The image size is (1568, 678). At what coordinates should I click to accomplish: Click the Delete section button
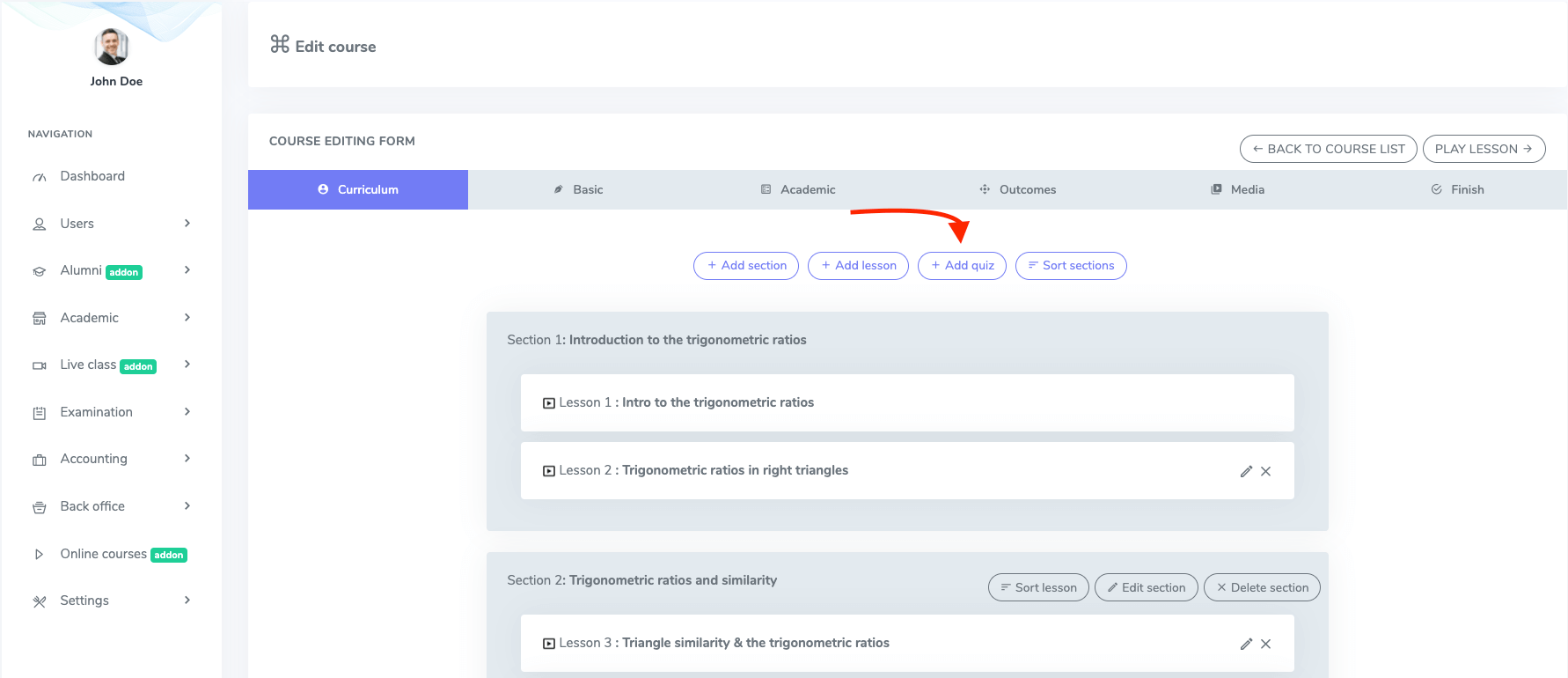pos(1261,587)
